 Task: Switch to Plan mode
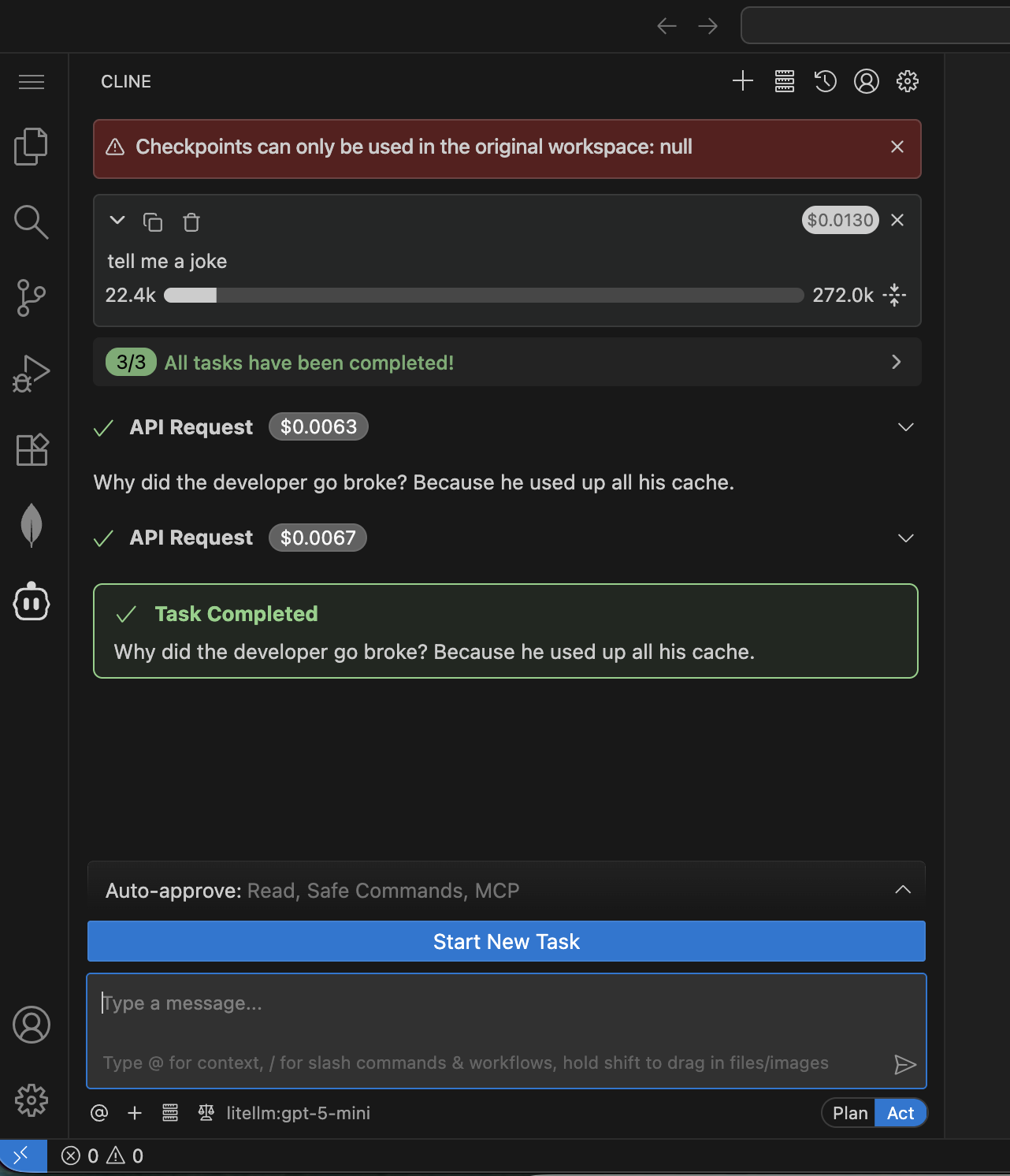point(849,1113)
